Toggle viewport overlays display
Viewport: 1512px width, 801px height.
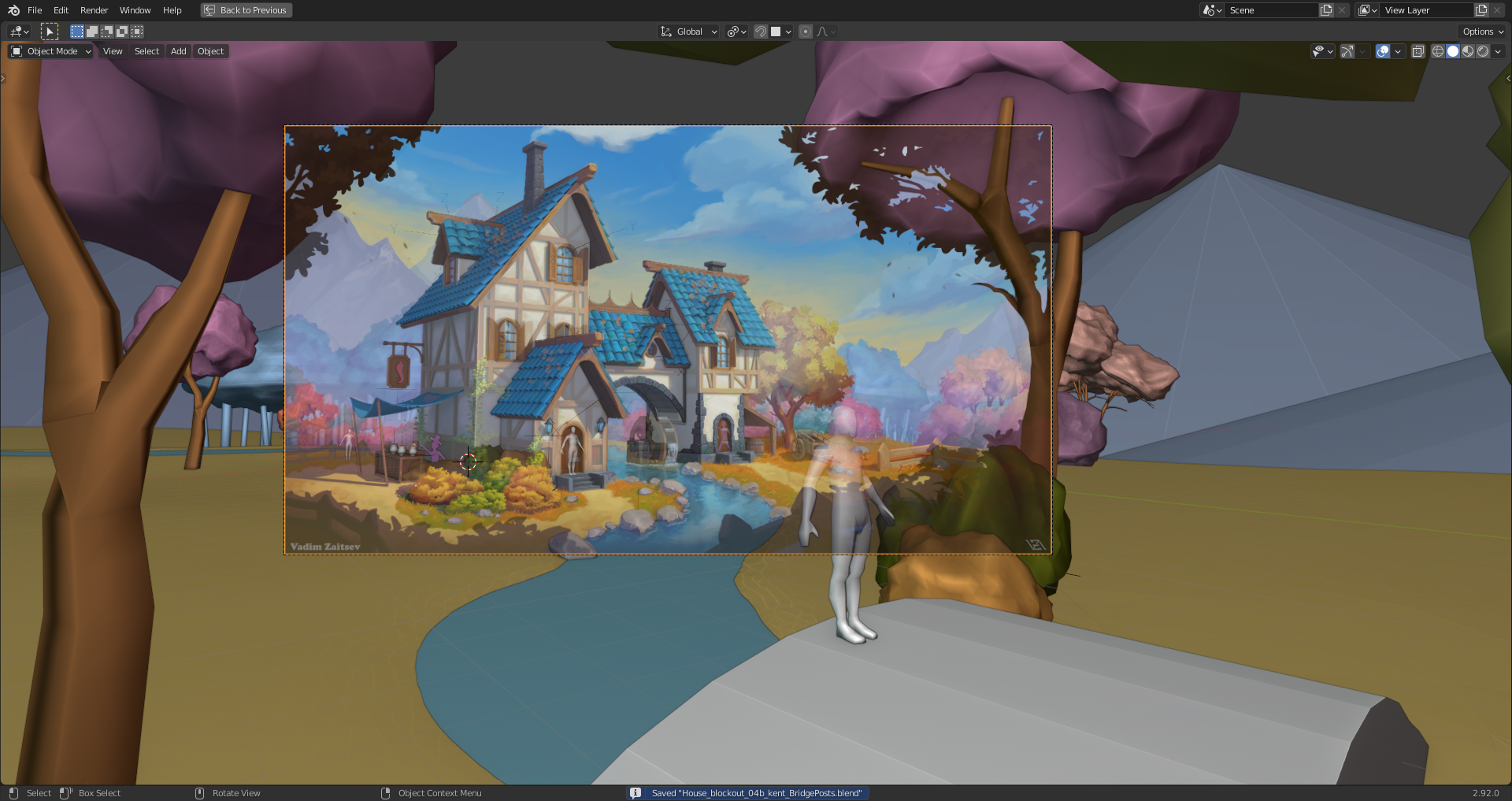point(1383,51)
